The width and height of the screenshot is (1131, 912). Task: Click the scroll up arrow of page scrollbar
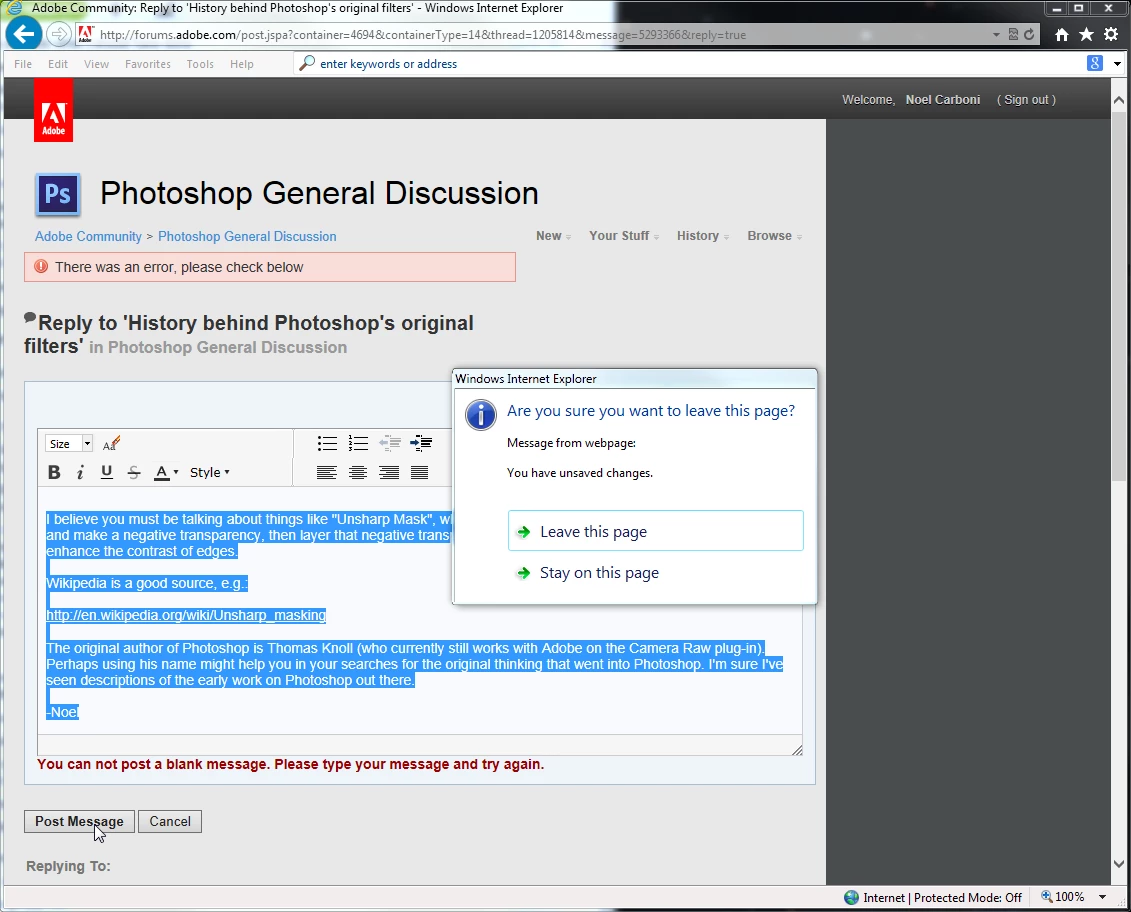pos(1119,100)
